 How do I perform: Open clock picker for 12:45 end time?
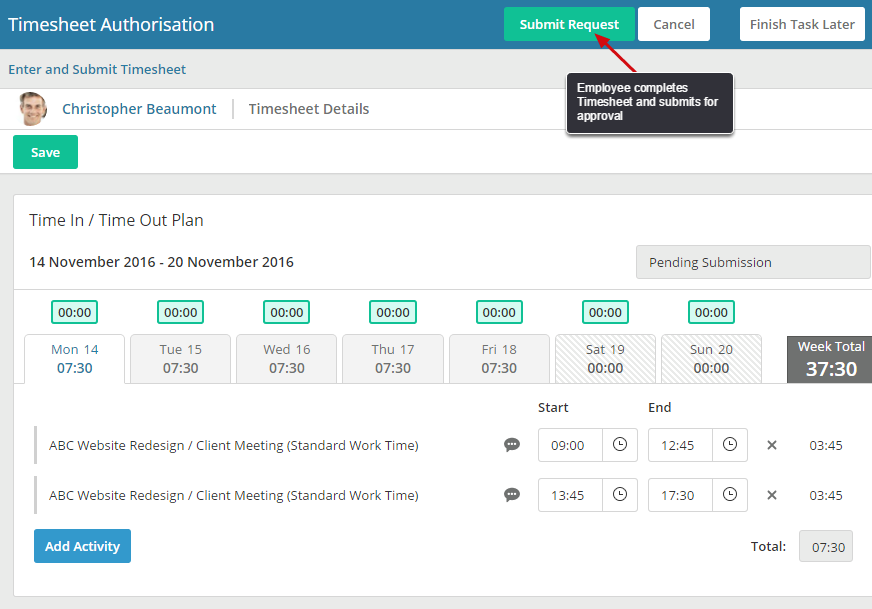[730, 445]
